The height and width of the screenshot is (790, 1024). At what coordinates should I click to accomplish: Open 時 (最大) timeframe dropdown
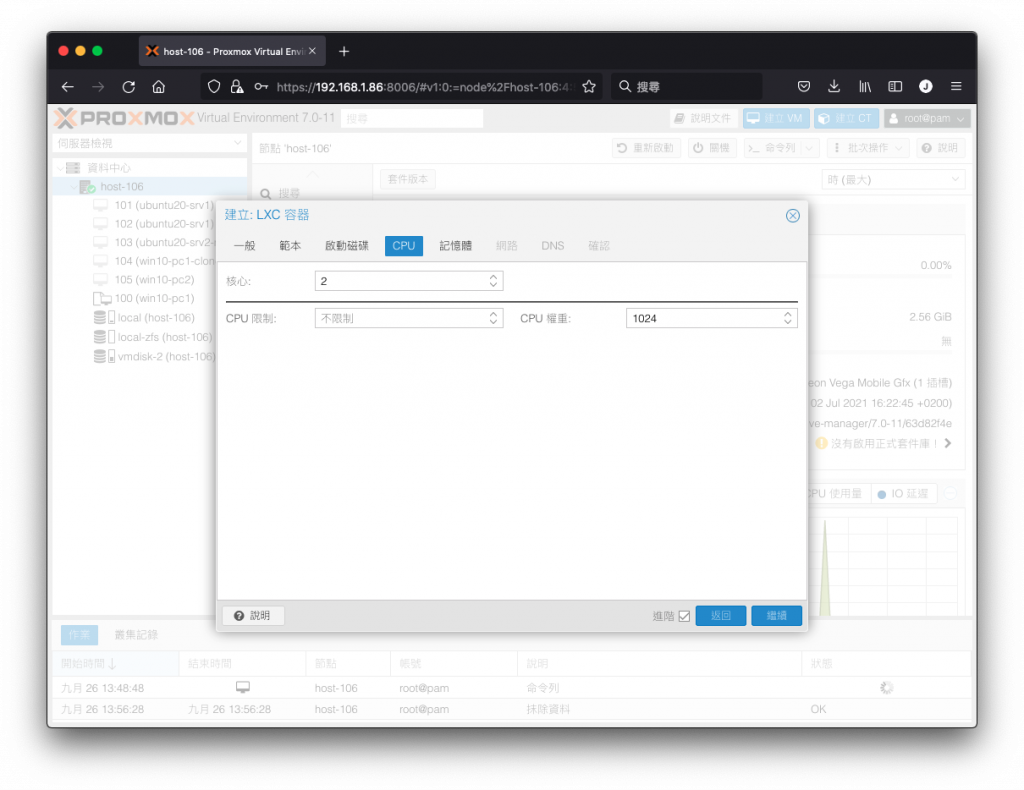tap(892, 180)
